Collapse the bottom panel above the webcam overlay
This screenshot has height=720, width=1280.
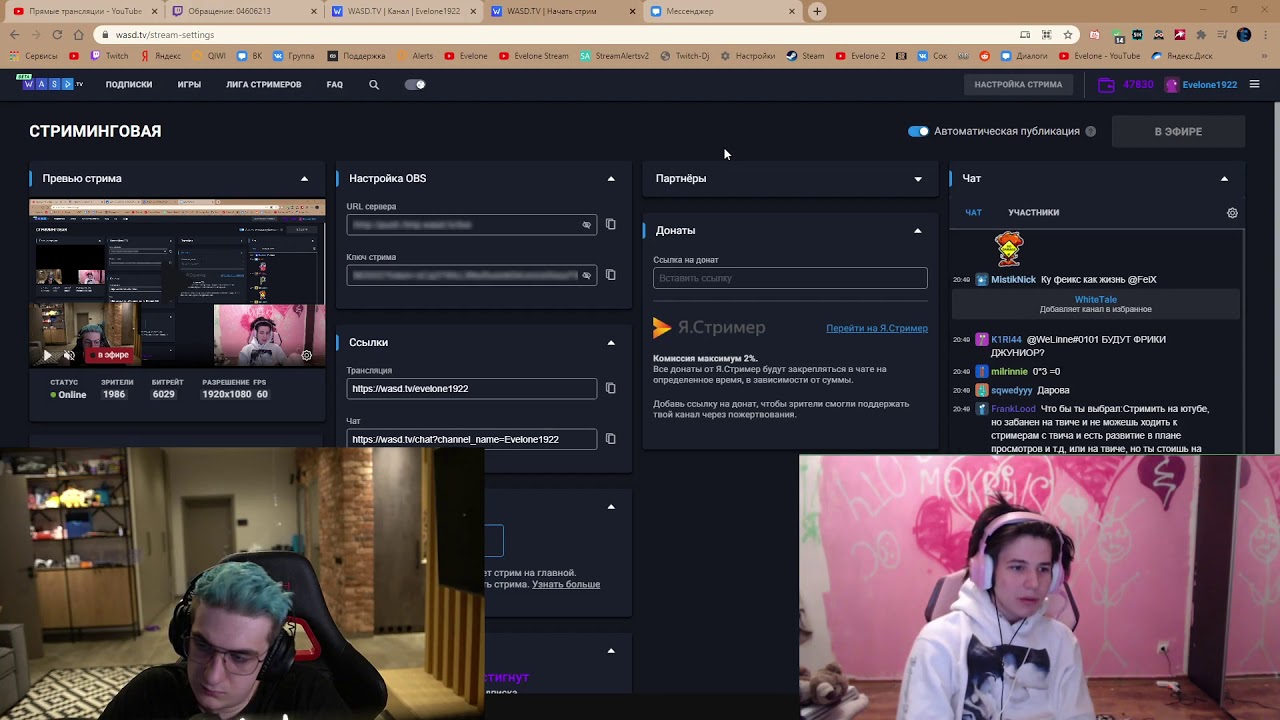tap(611, 650)
